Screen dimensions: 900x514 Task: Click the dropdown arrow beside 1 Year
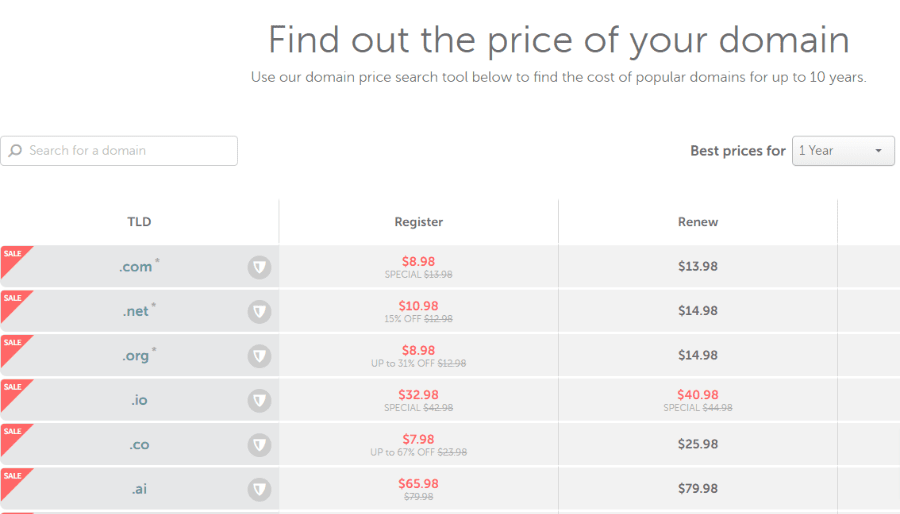click(x=878, y=151)
